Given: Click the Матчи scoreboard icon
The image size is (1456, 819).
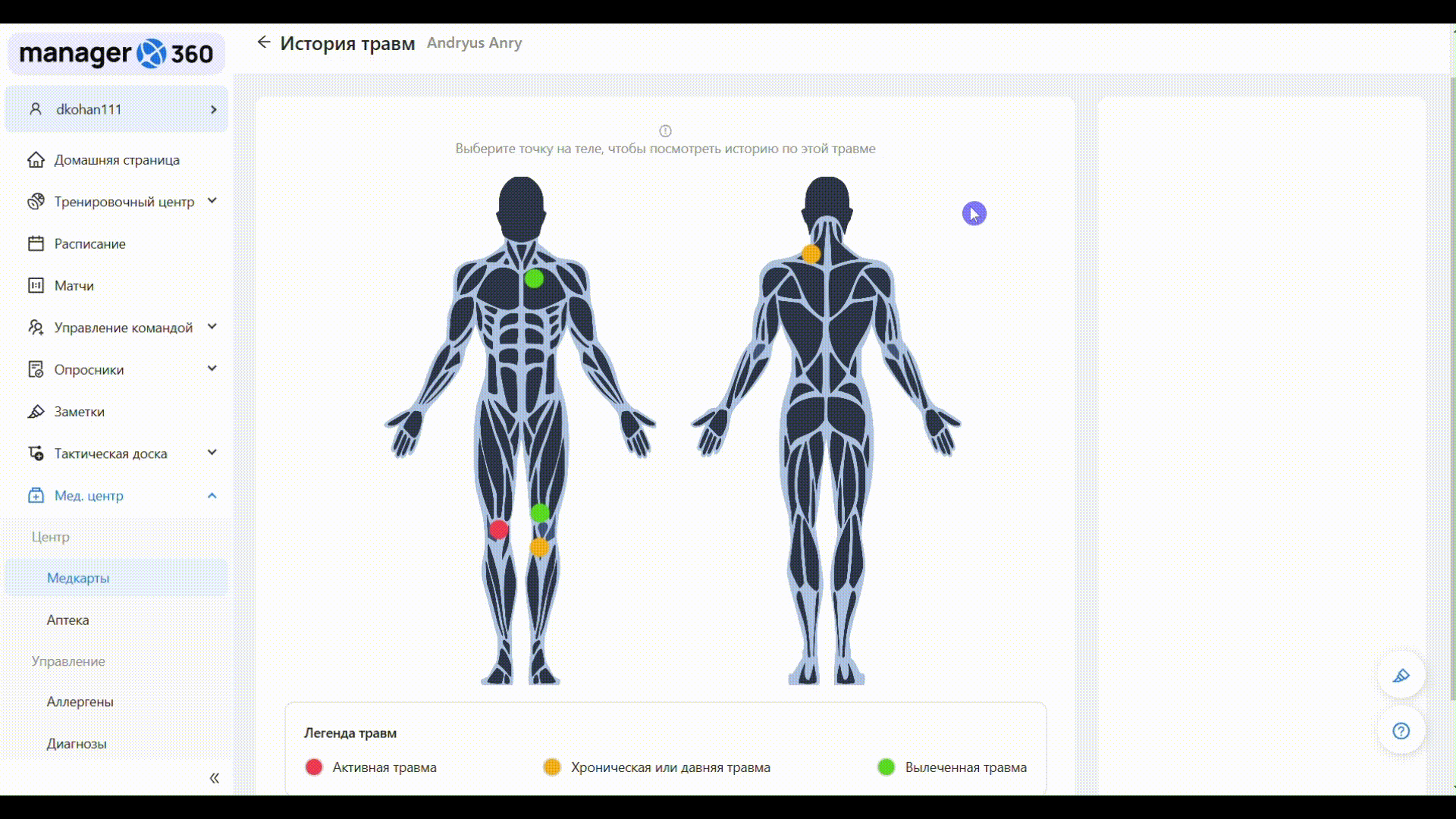Looking at the screenshot, I should coord(36,286).
